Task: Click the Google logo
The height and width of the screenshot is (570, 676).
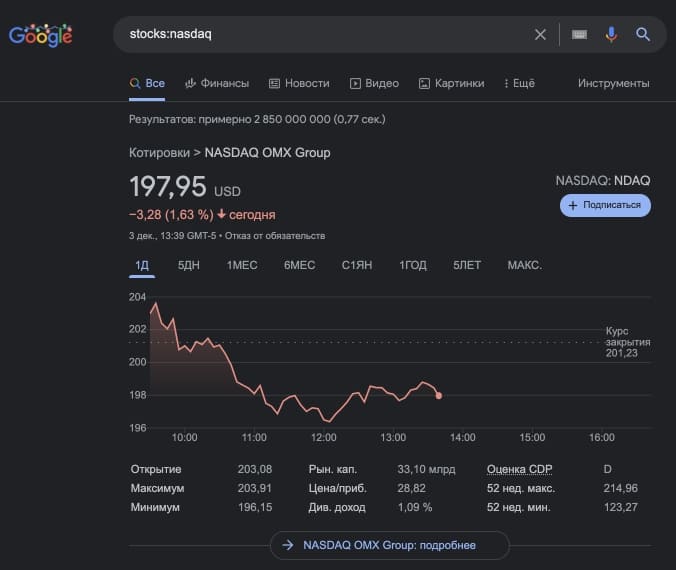Action: (x=41, y=35)
